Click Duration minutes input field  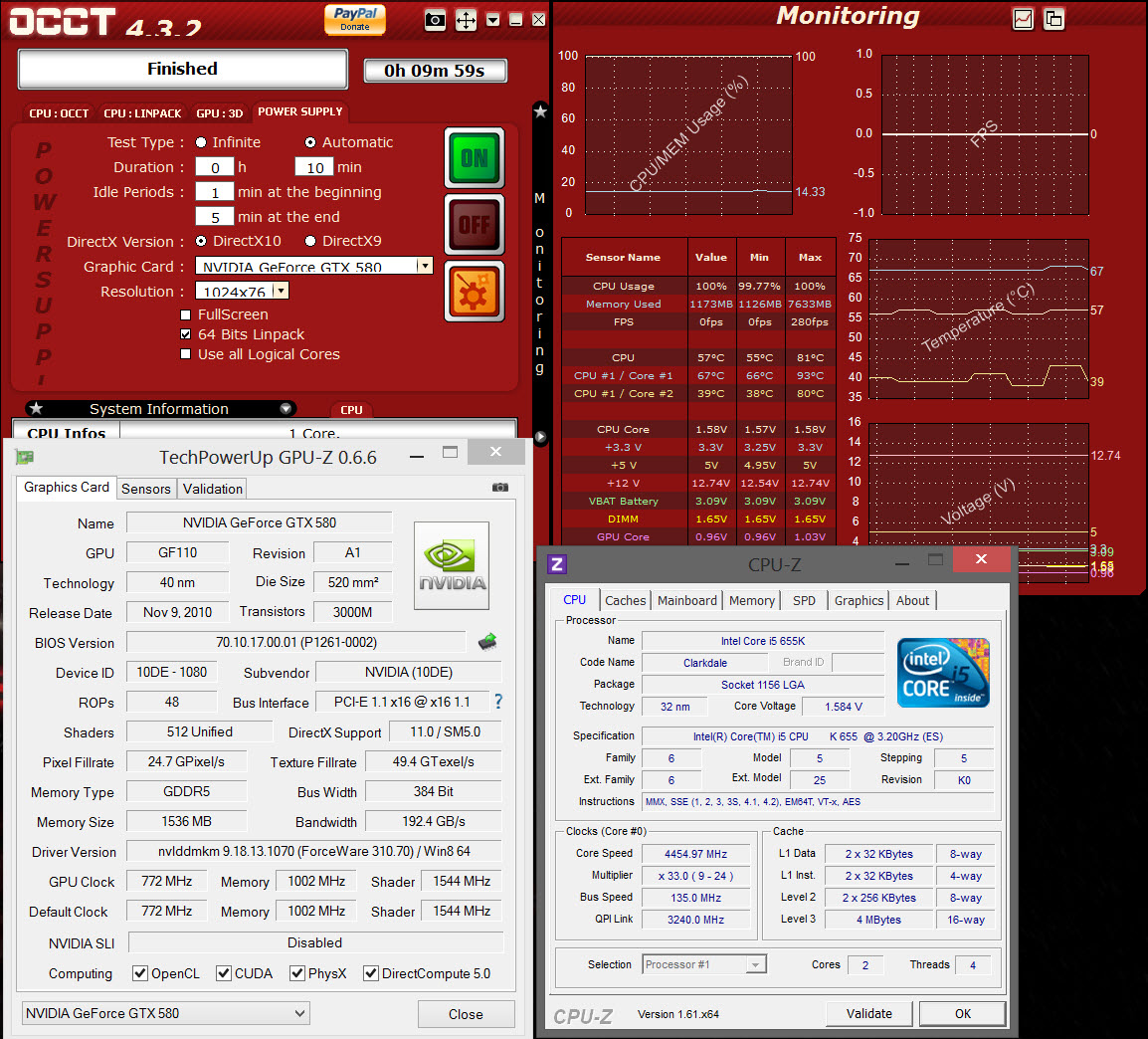(x=314, y=167)
